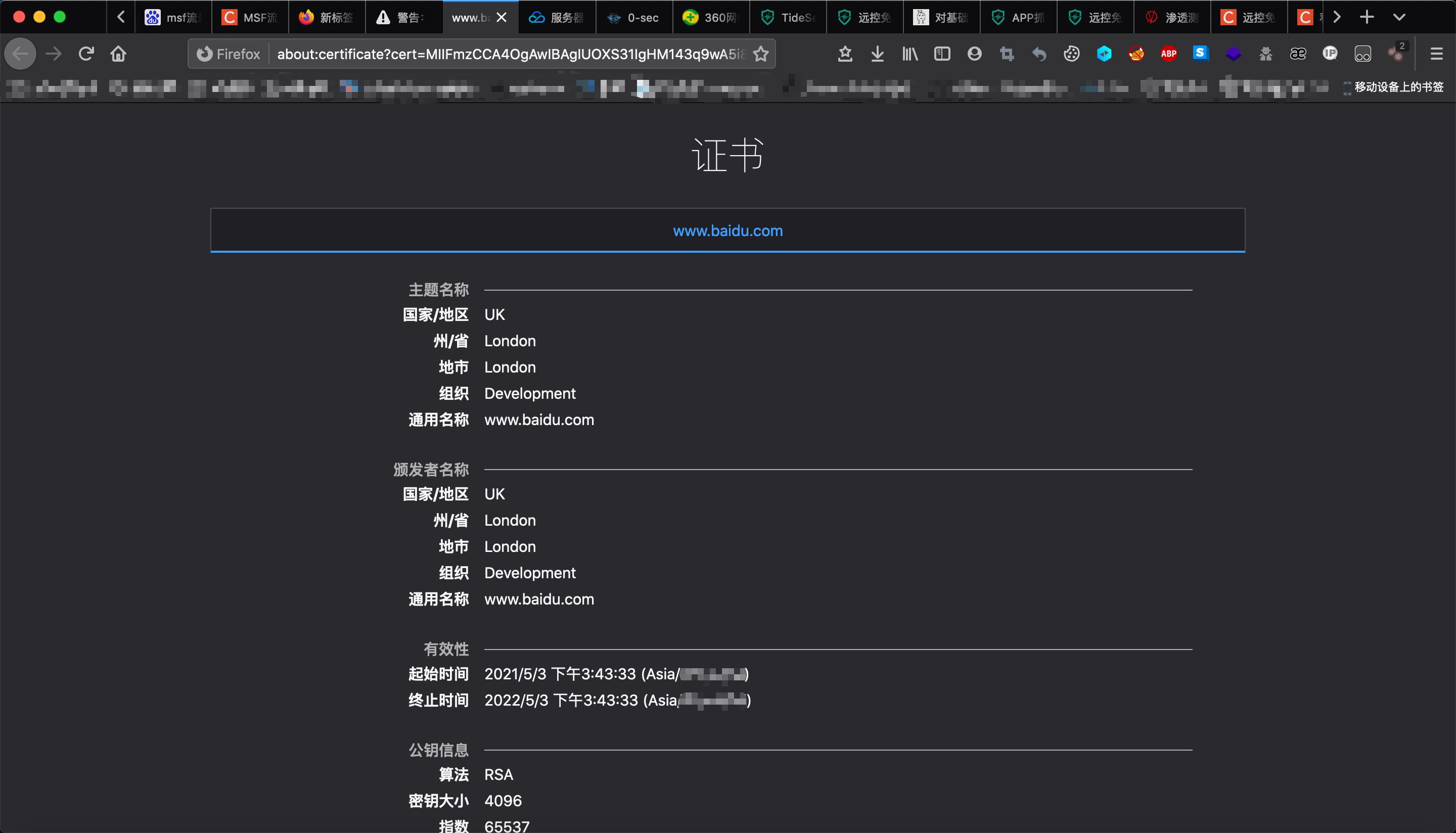Take a screenshot with crop icon
The height and width of the screenshot is (833, 1456).
[x=1007, y=54]
